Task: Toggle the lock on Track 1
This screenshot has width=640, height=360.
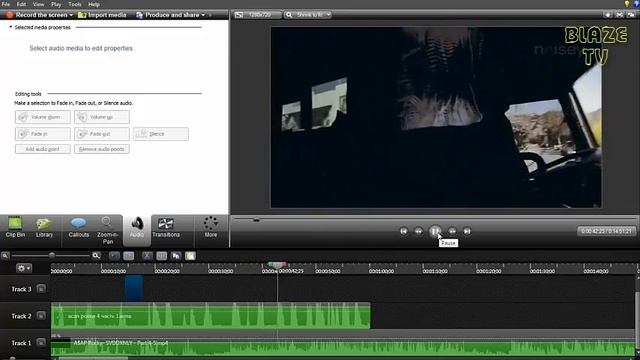Action: click(x=41, y=342)
